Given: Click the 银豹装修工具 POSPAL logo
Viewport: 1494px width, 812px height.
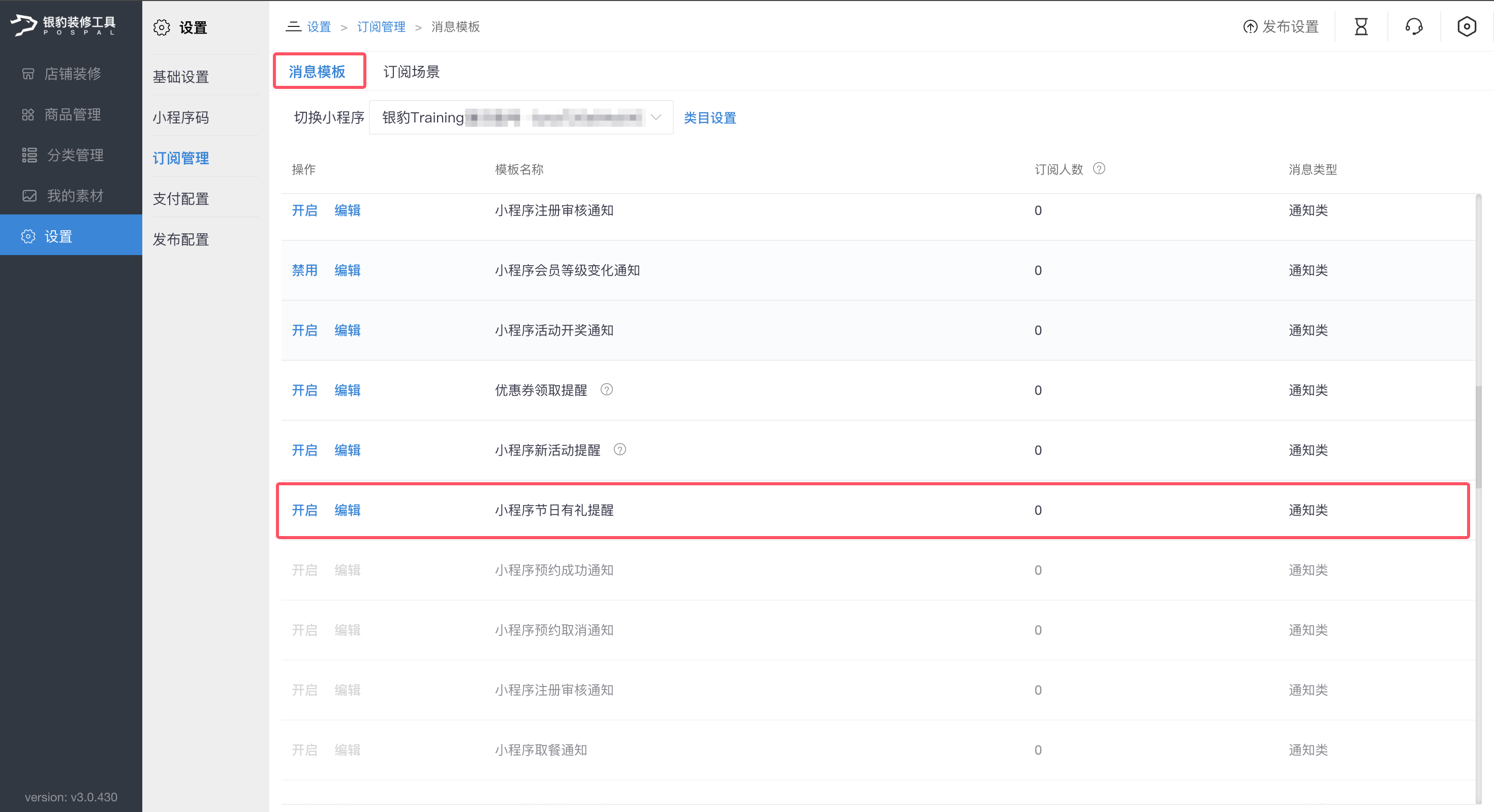Looking at the screenshot, I should 64,25.
